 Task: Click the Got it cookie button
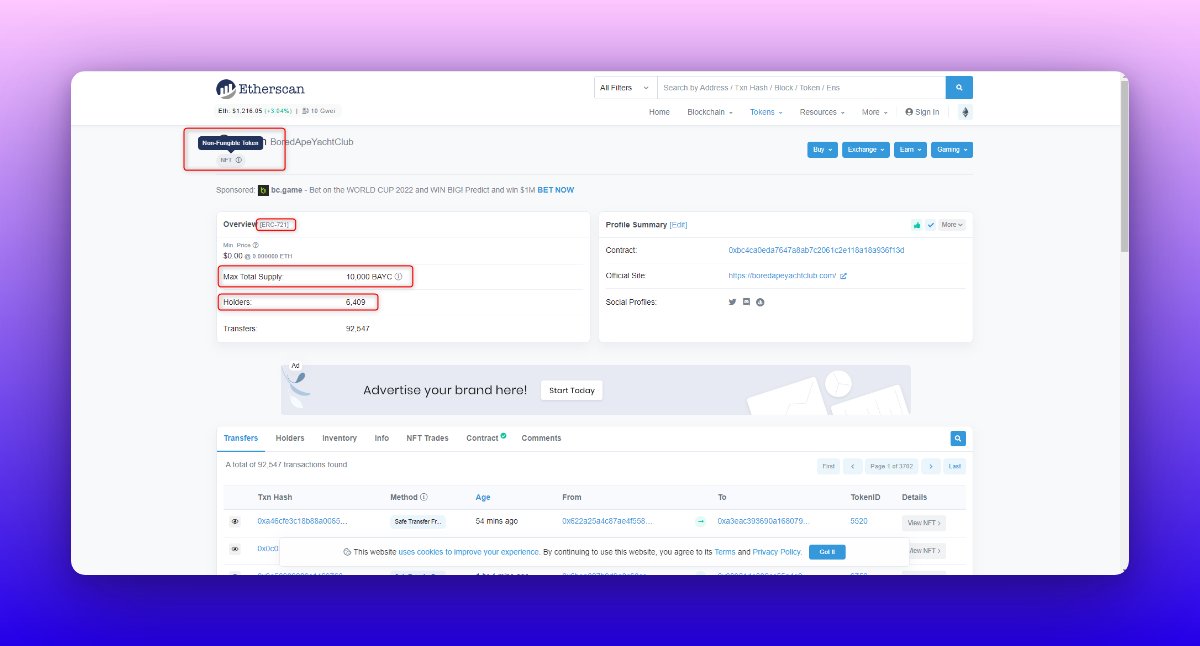pos(827,552)
